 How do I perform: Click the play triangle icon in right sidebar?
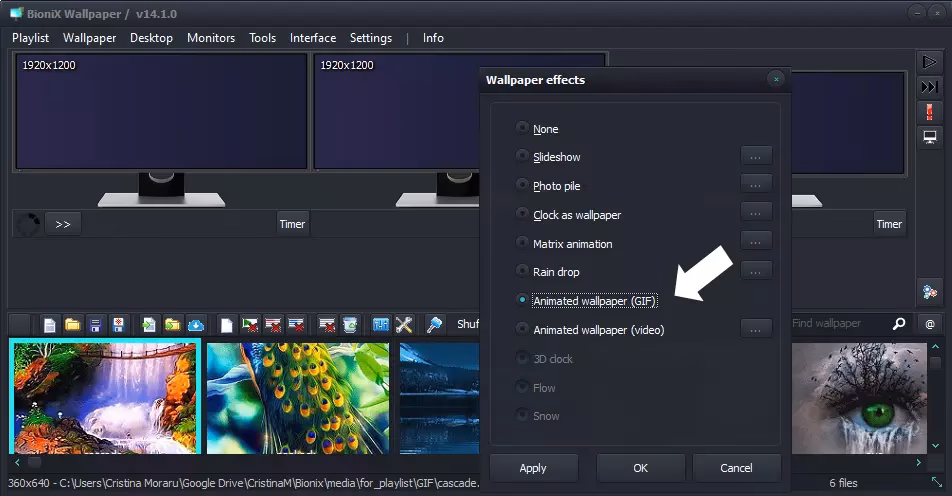[x=930, y=62]
